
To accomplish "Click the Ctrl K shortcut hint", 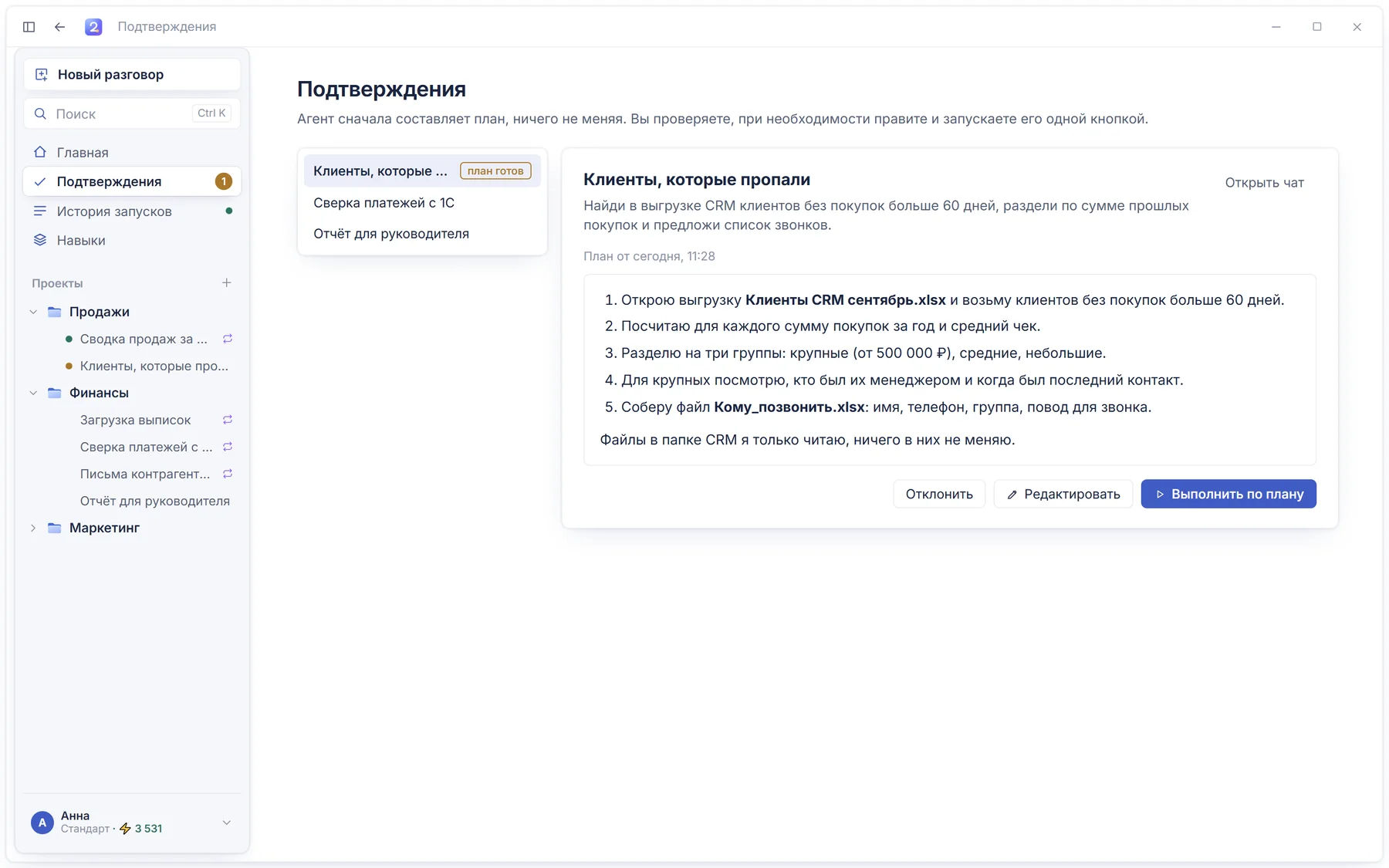I will pyautogui.click(x=211, y=113).
